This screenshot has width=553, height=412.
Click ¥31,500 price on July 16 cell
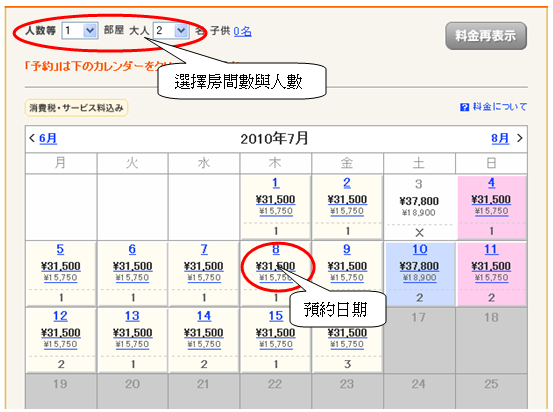pos(347,333)
